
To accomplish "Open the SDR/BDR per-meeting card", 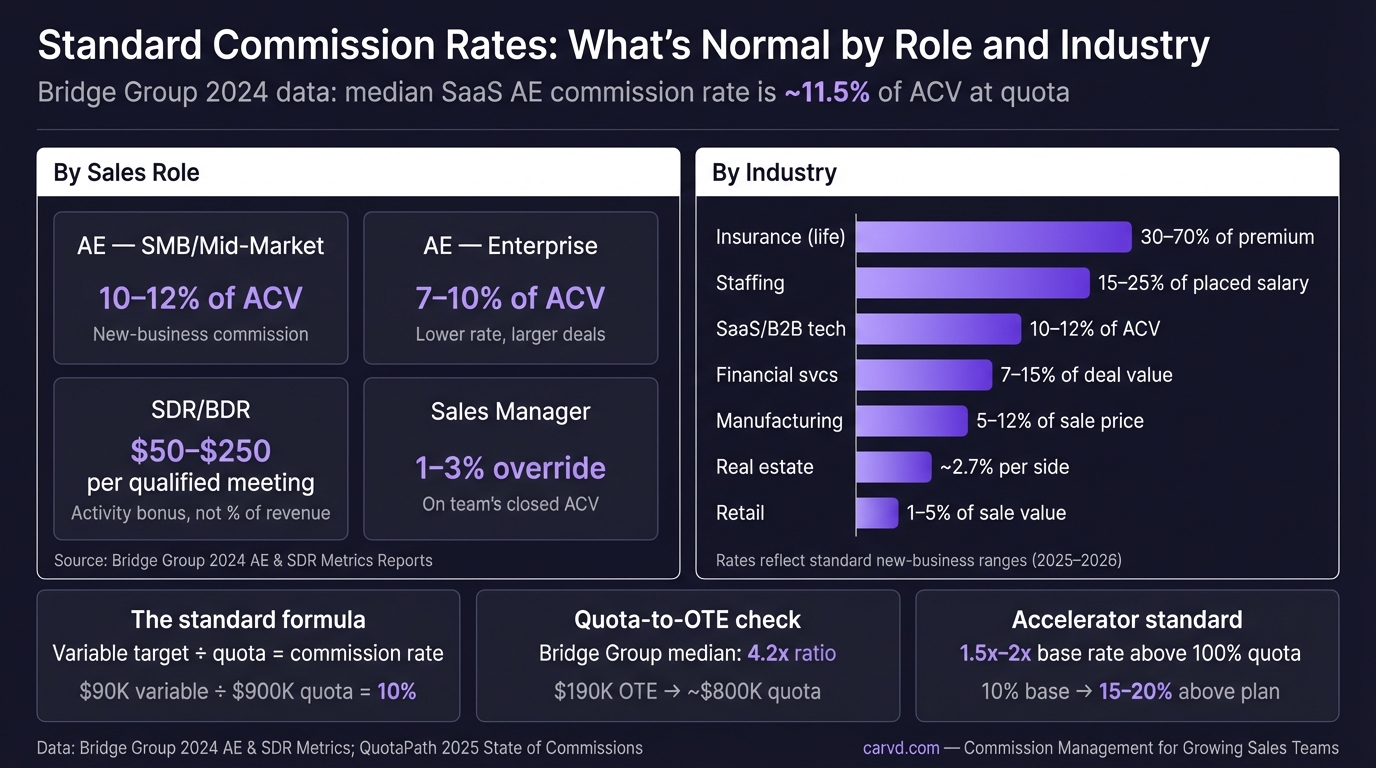I will point(200,458).
